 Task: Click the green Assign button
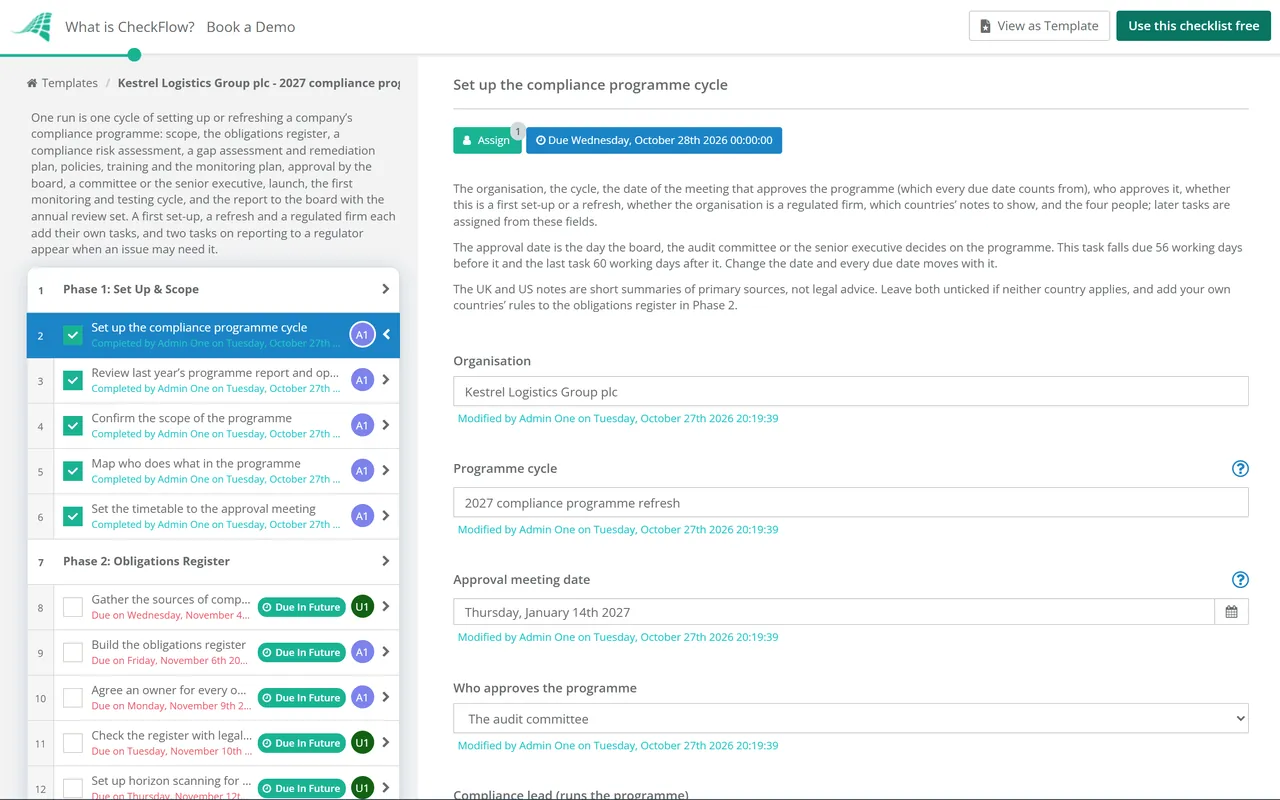[488, 140]
